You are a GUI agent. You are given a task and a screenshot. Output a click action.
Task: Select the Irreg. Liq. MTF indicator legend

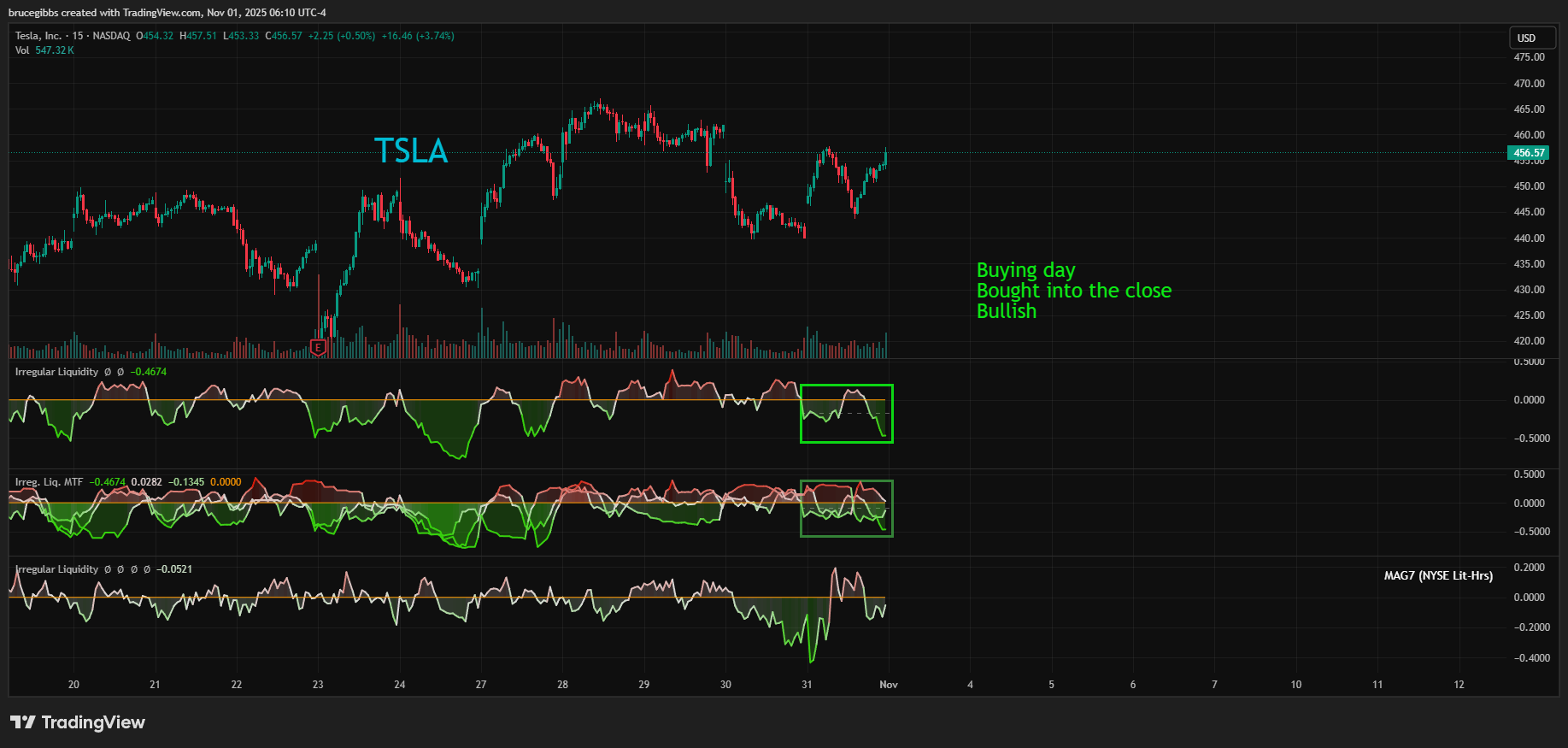[49, 482]
